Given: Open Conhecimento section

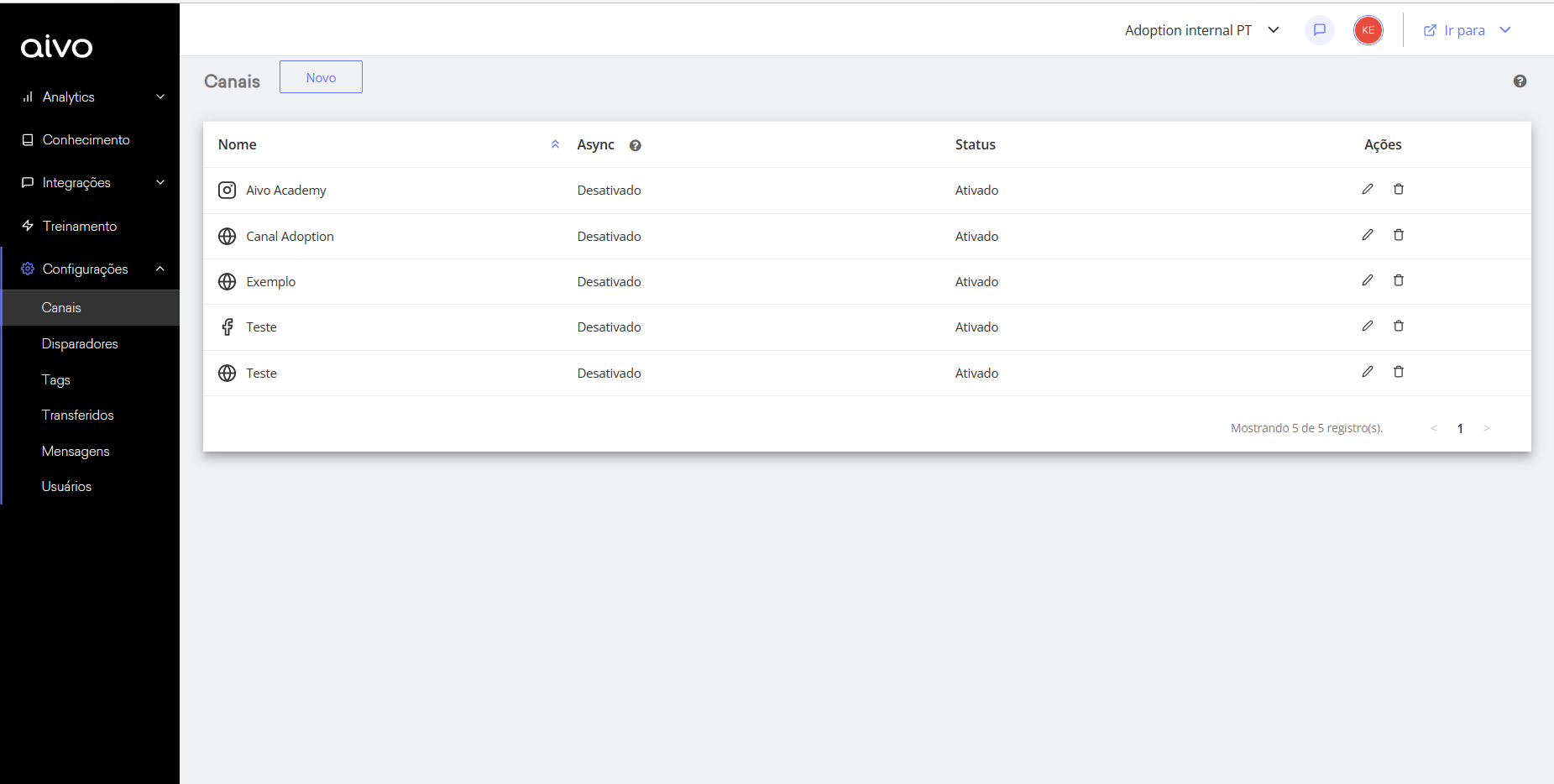Looking at the screenshot, I should [x=86, y=140].
